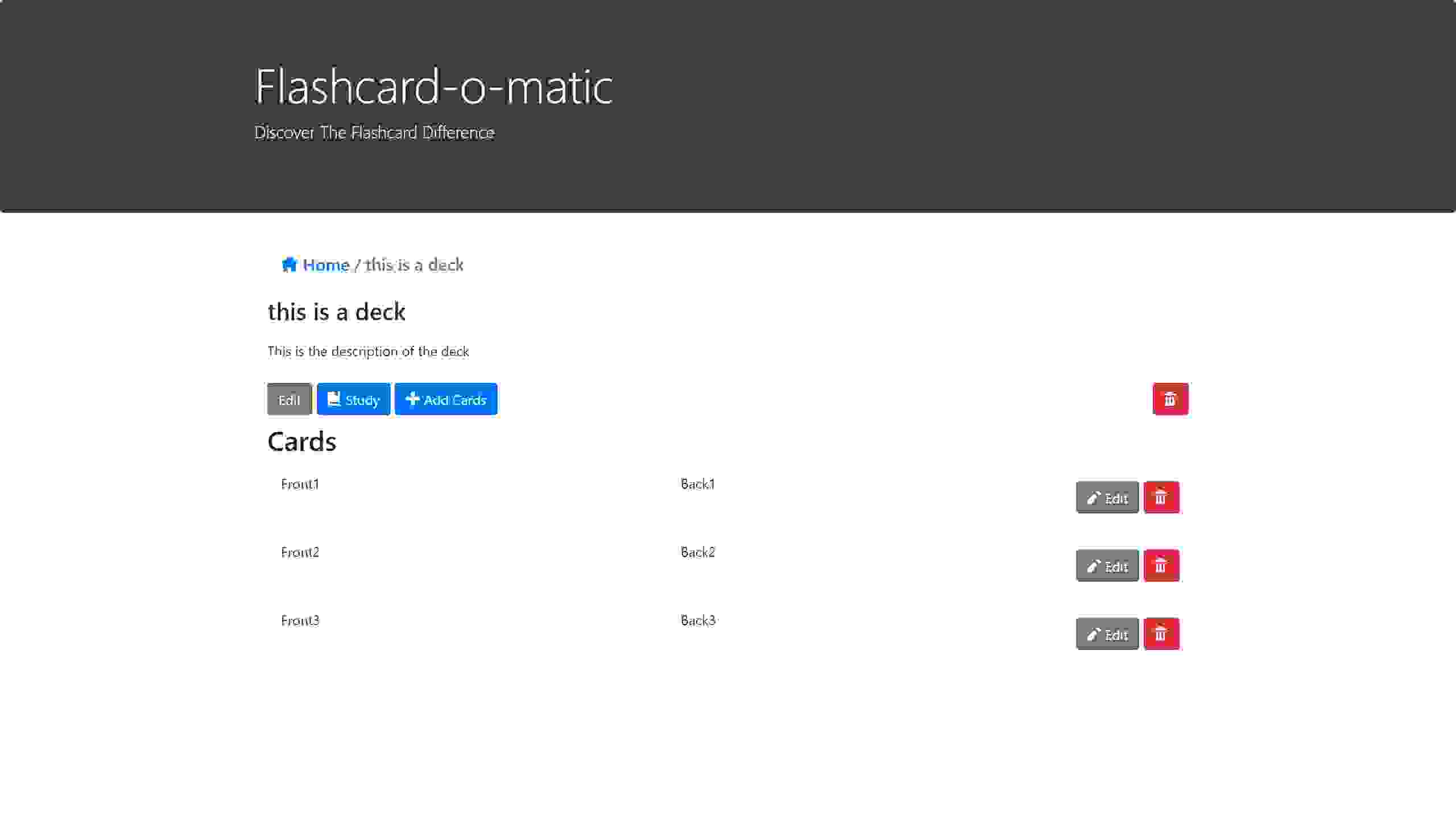Edit the Front2 card
1456x819 pixels.
click(x=1107, y=566)
